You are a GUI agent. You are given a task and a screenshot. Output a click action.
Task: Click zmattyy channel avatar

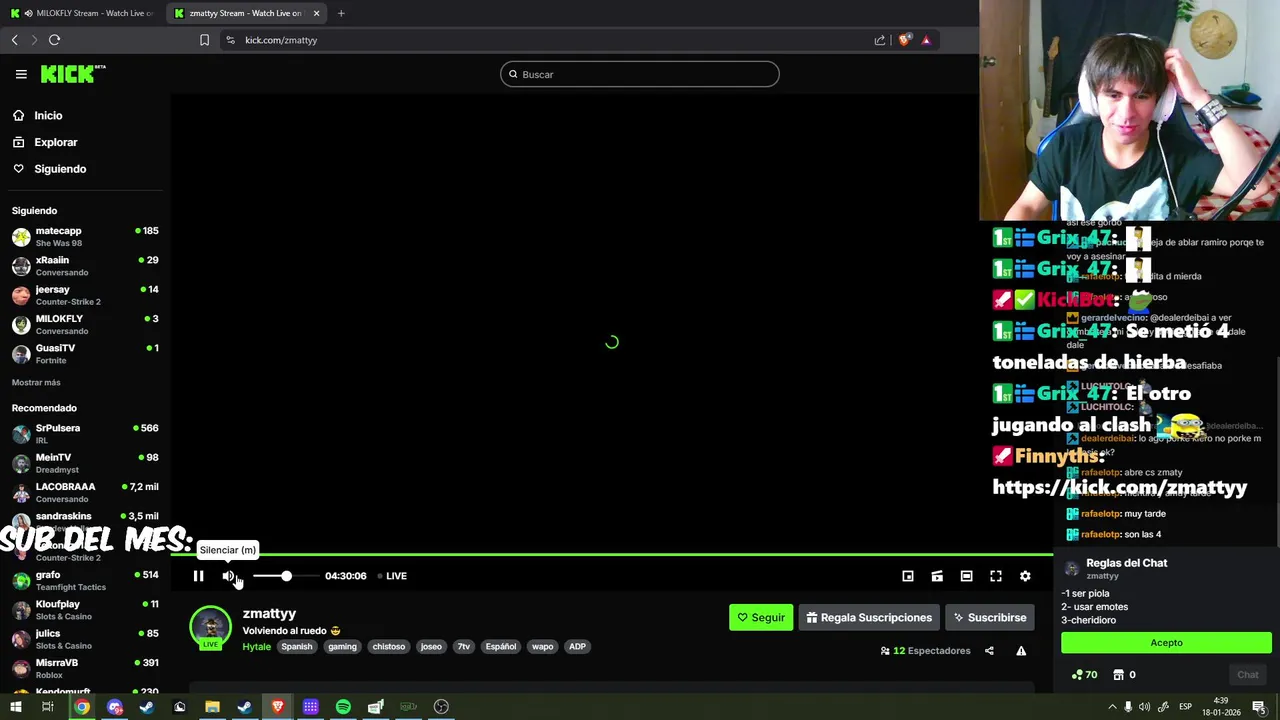[210, 627]
